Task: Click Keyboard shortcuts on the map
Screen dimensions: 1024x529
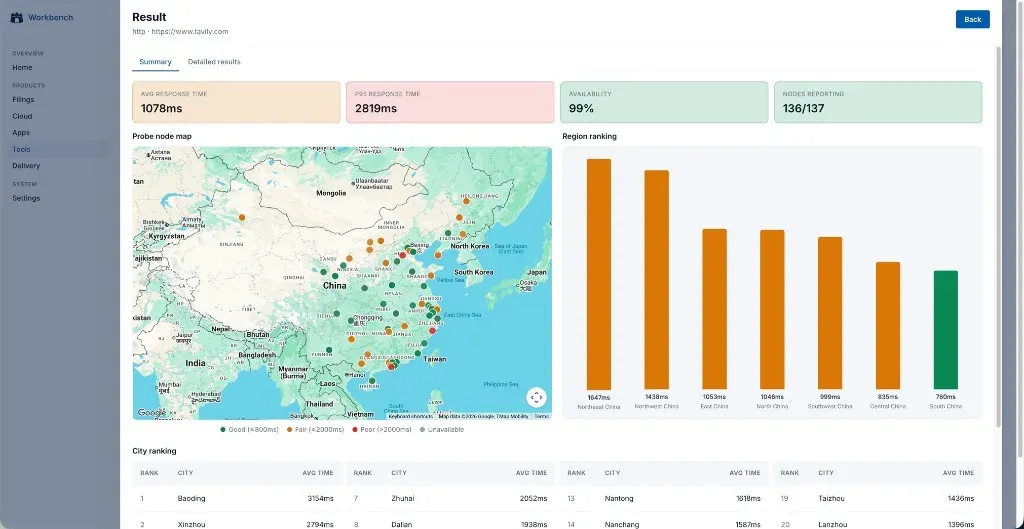Action: point(410,416)
